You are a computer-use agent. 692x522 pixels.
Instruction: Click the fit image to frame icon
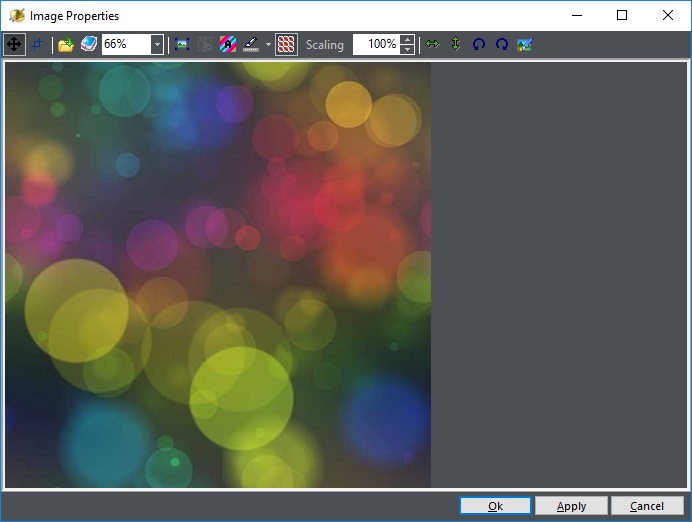tap(182, 44)
